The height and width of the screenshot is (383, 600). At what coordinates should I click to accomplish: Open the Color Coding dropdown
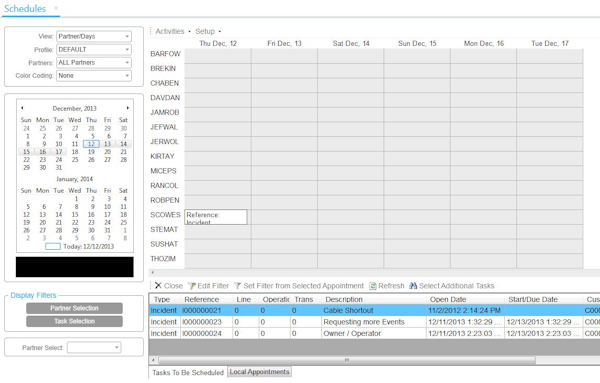94,75
